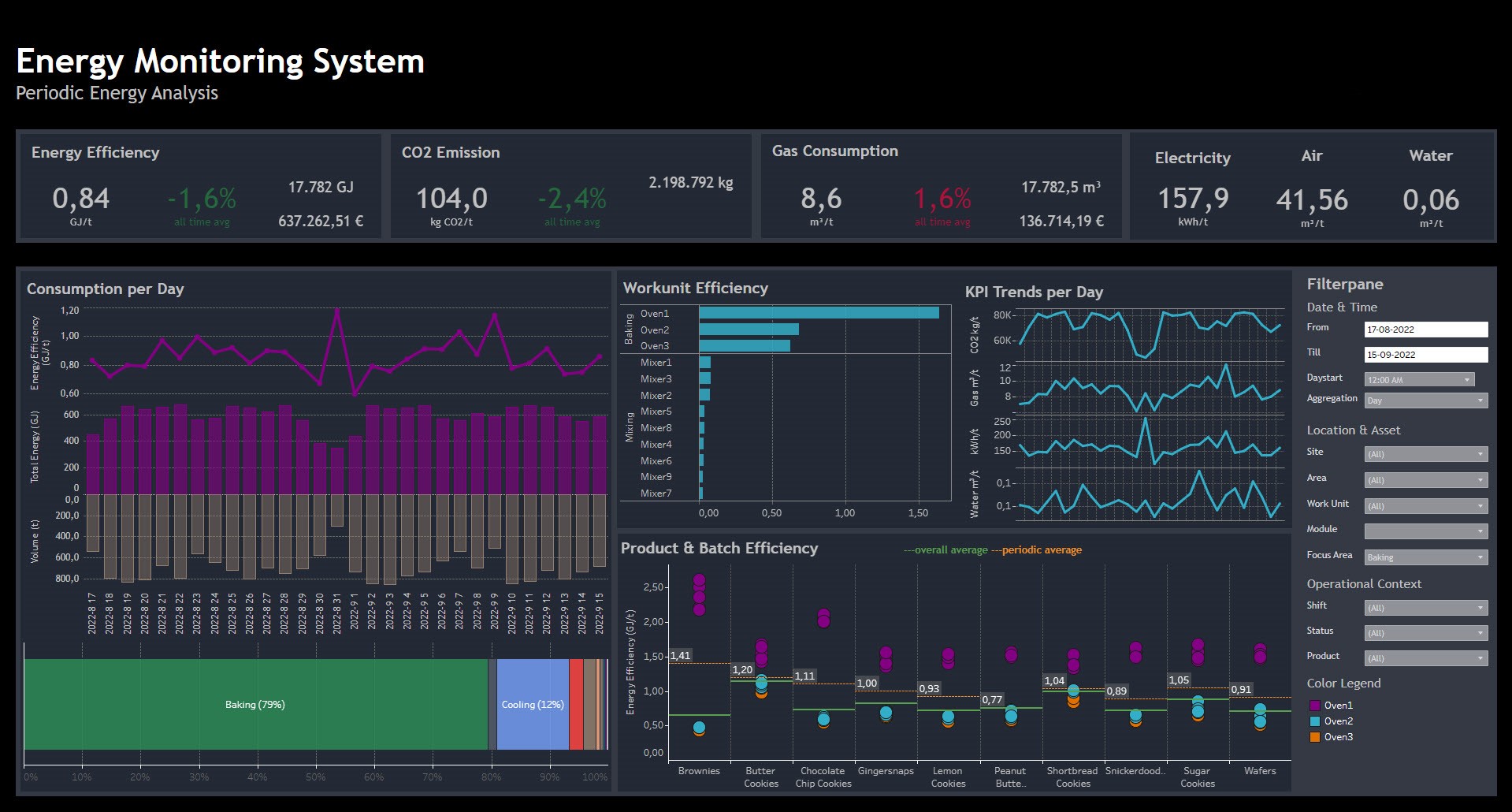Image resolution: width=1512 pixels, height=812 pixels.
Task: Click the orange Oven3 legend swatch
Action: tap(1314, 737)
